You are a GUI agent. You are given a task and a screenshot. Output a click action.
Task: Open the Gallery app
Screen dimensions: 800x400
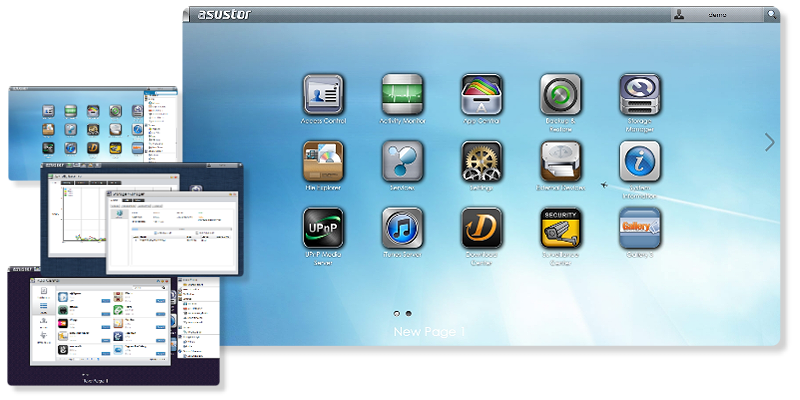click(x=638, y=228)
